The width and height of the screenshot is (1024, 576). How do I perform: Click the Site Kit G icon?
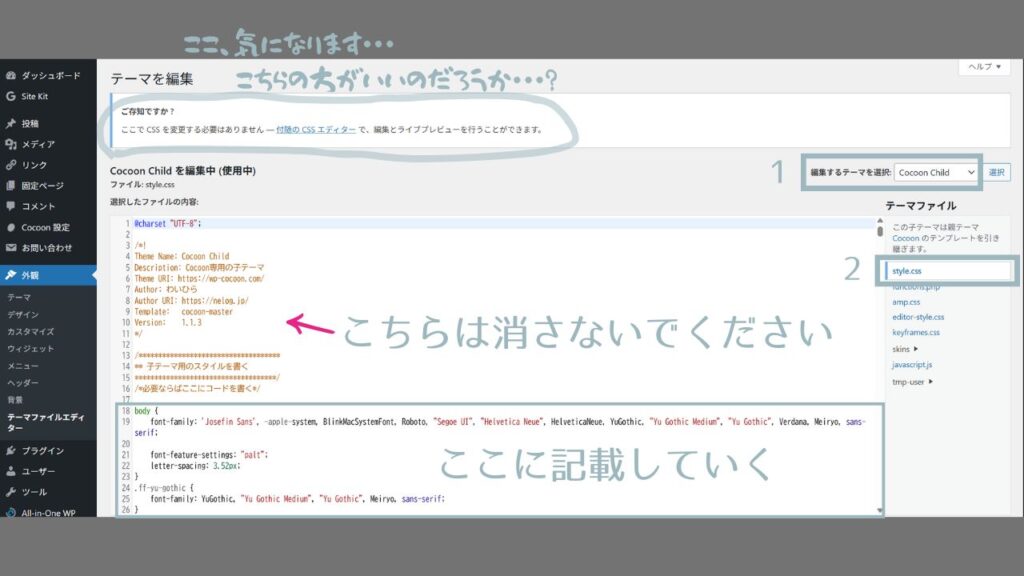pyautogui.click(x=10, y=96)
